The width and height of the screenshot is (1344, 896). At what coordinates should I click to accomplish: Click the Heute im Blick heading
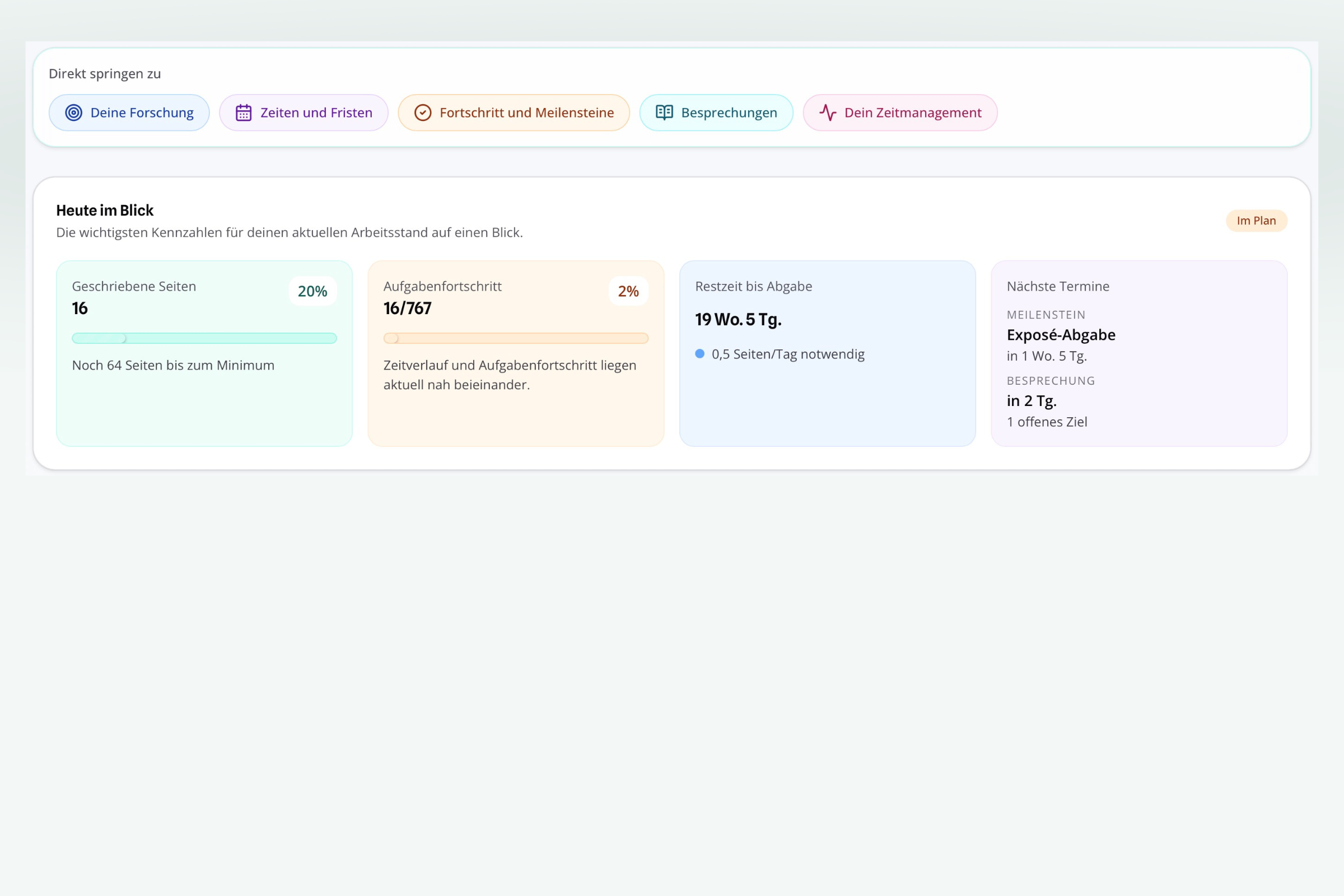(105, 211)
